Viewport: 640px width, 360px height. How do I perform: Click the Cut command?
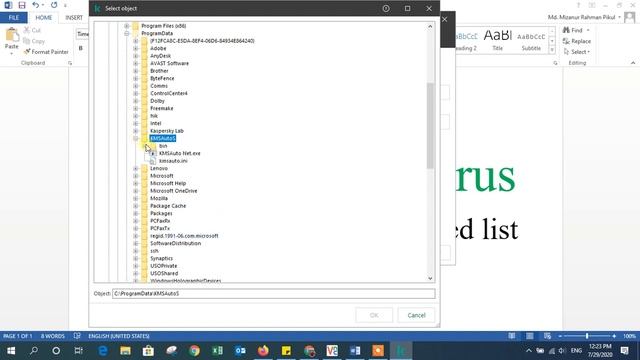pyautogui.click(x=32, y=30)
